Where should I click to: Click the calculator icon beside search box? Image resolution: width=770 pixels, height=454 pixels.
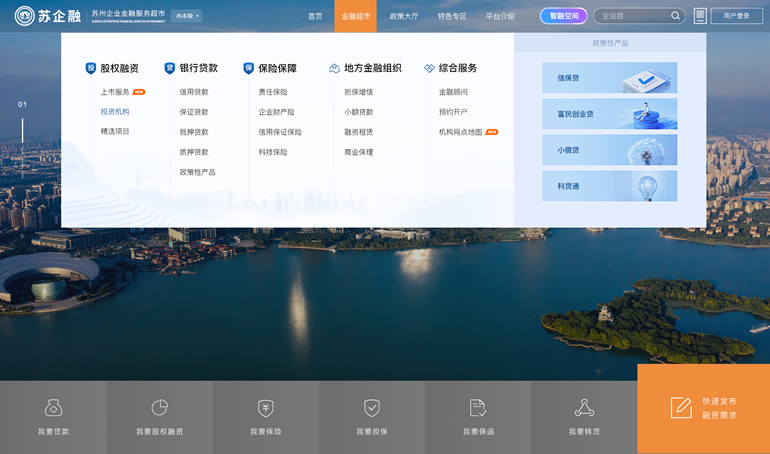pos(700,16)
